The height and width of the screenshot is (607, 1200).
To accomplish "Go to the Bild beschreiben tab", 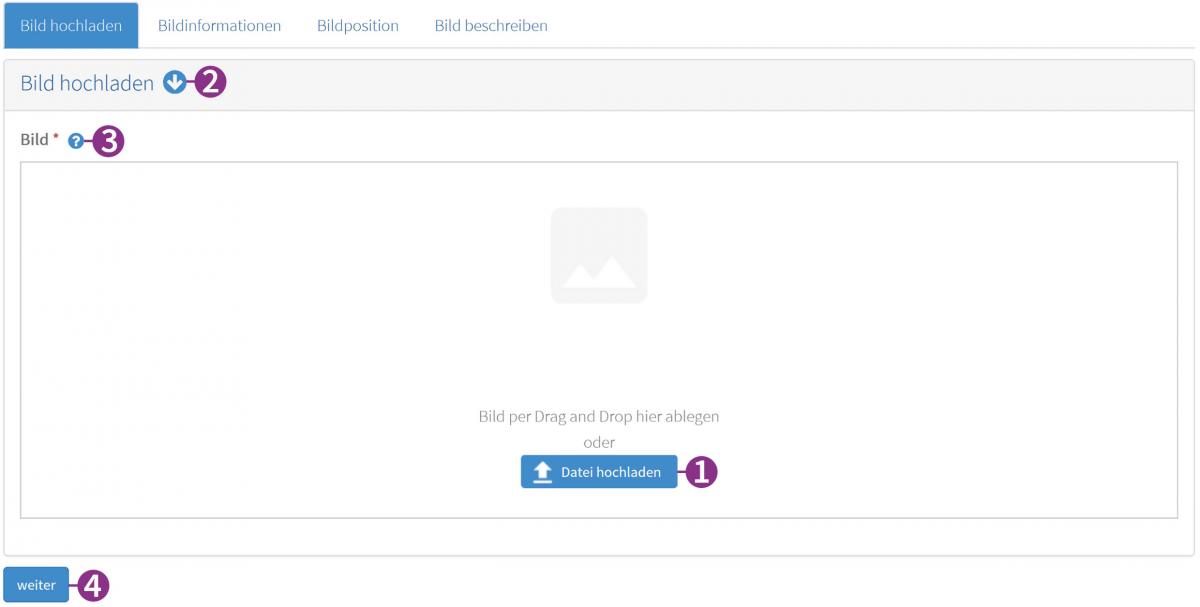I will pos(491,25).
